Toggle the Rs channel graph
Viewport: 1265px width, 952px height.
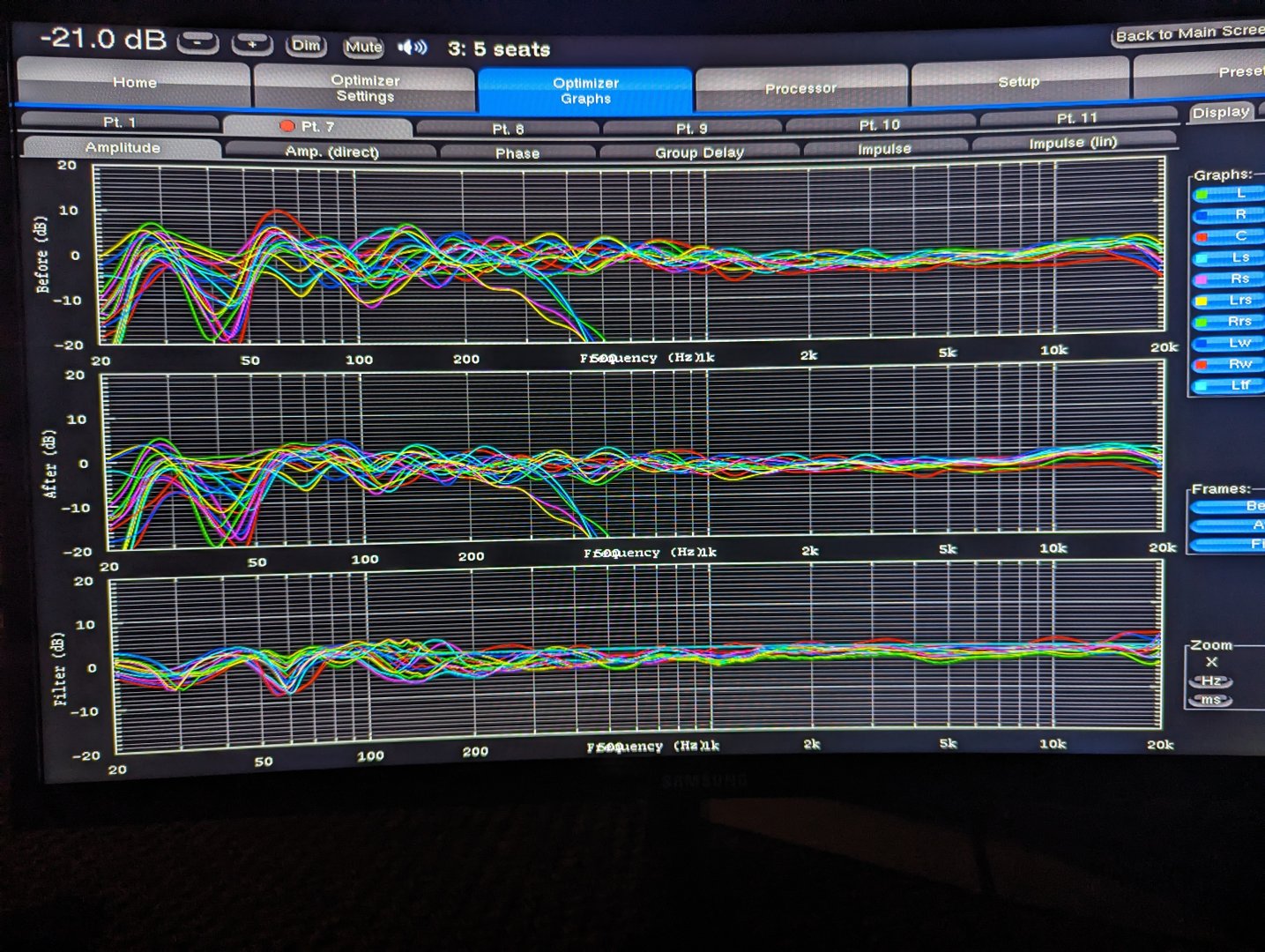(1231, 279)
